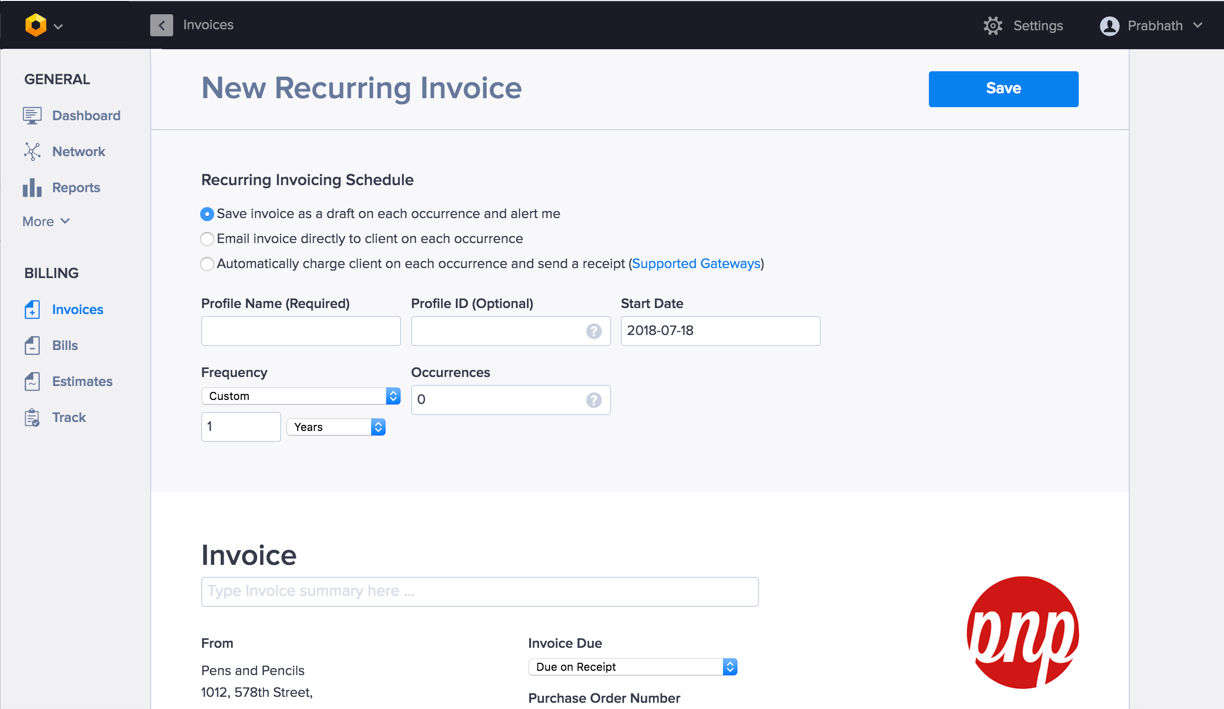Open the Prabhath user account menu

point(1151,26)
